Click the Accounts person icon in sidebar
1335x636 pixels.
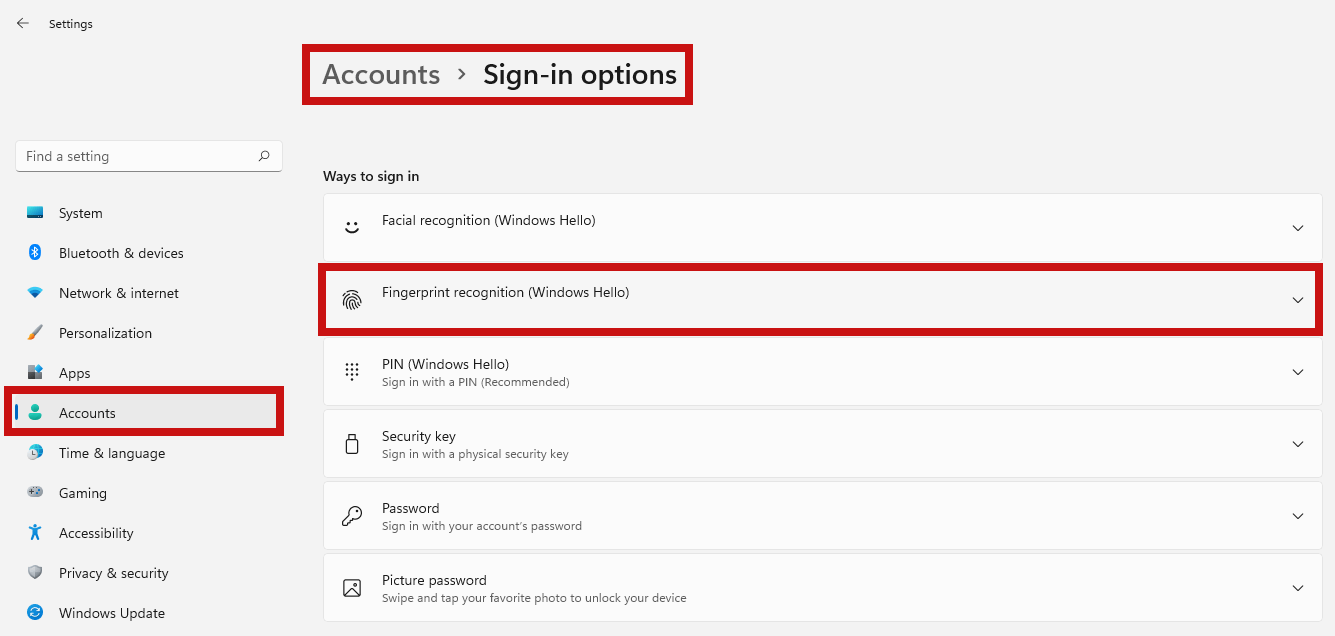[35, 413]
